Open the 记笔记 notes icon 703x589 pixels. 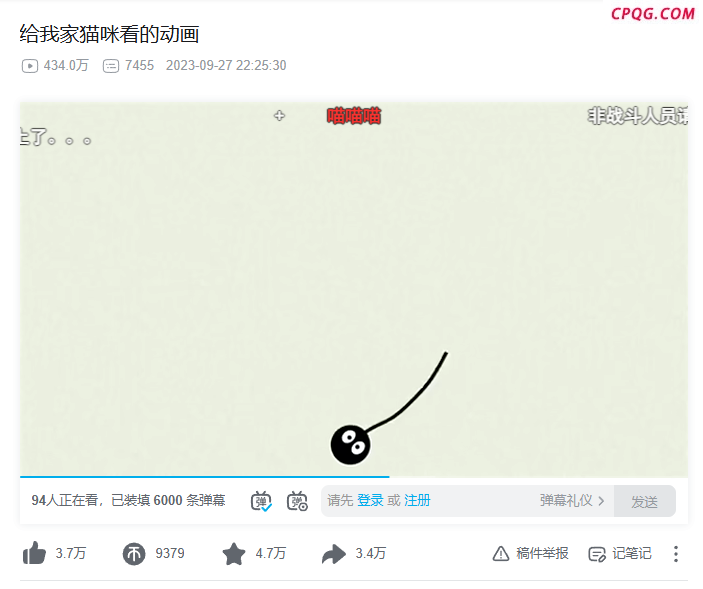(x=597, y=554)
